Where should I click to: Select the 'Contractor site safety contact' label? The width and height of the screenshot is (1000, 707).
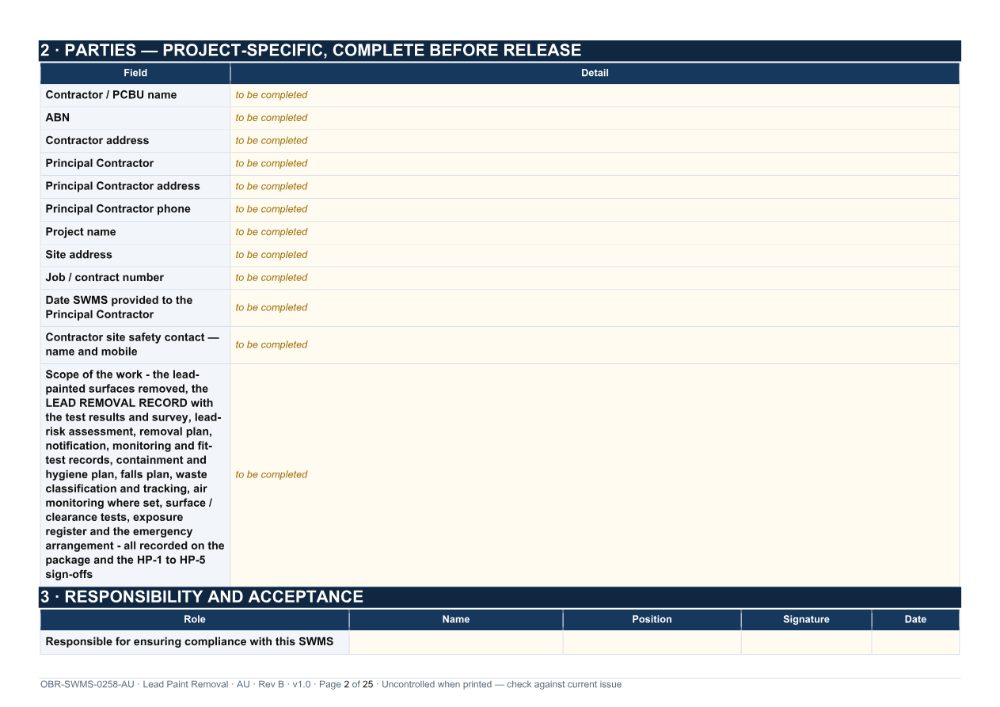coord(132,344)
